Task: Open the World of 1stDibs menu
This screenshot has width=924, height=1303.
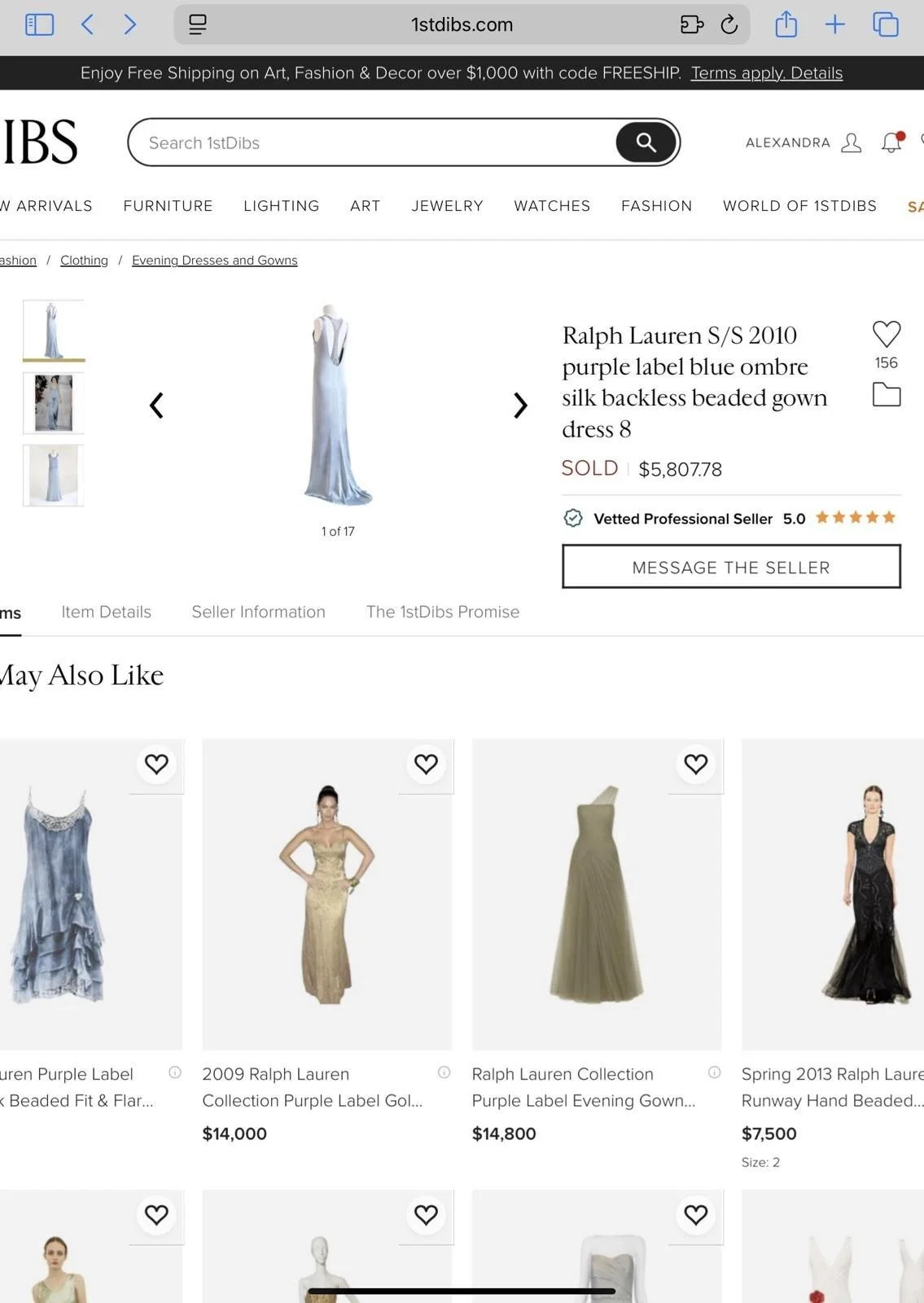Action: click(x=799, y=206)
